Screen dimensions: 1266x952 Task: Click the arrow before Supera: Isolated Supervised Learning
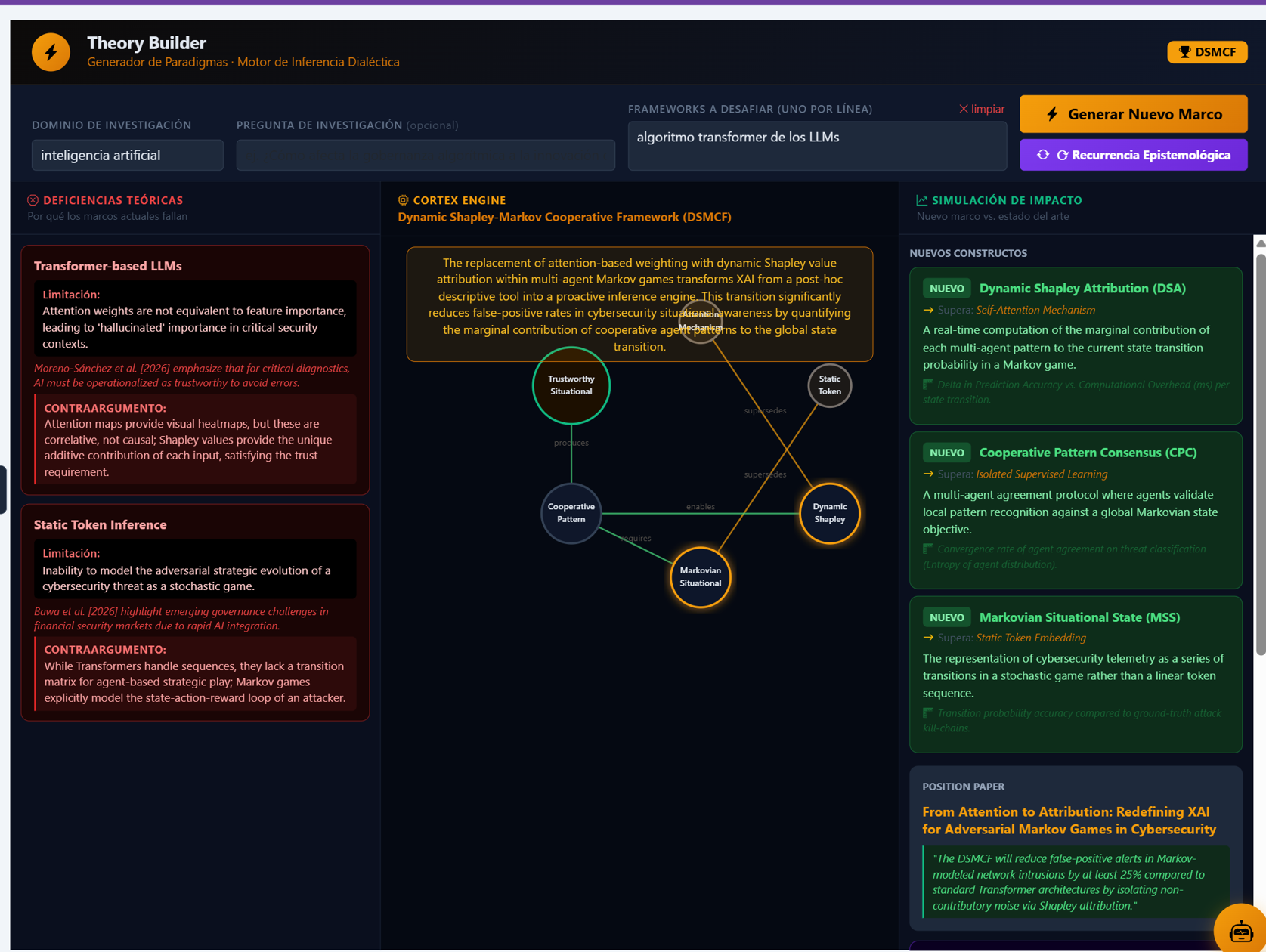coord(928,474)
